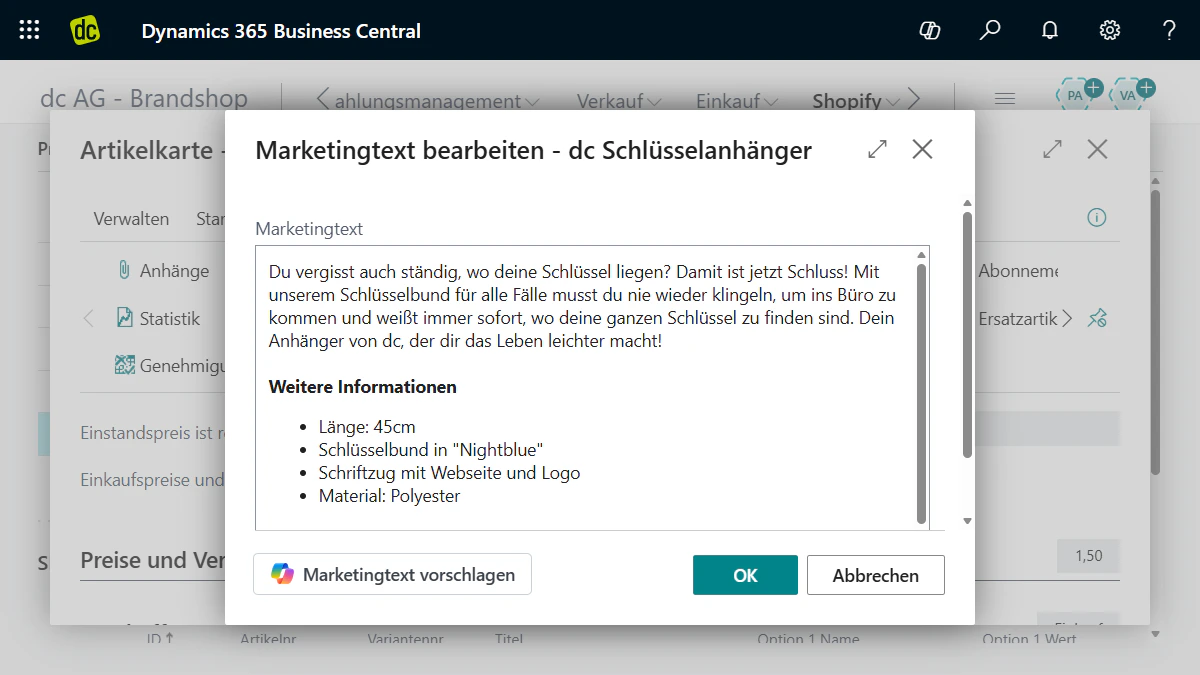Open the hamburger menu in navigation bar
This screenshot has width=1200, height=675.
(x=1005, y=99)
